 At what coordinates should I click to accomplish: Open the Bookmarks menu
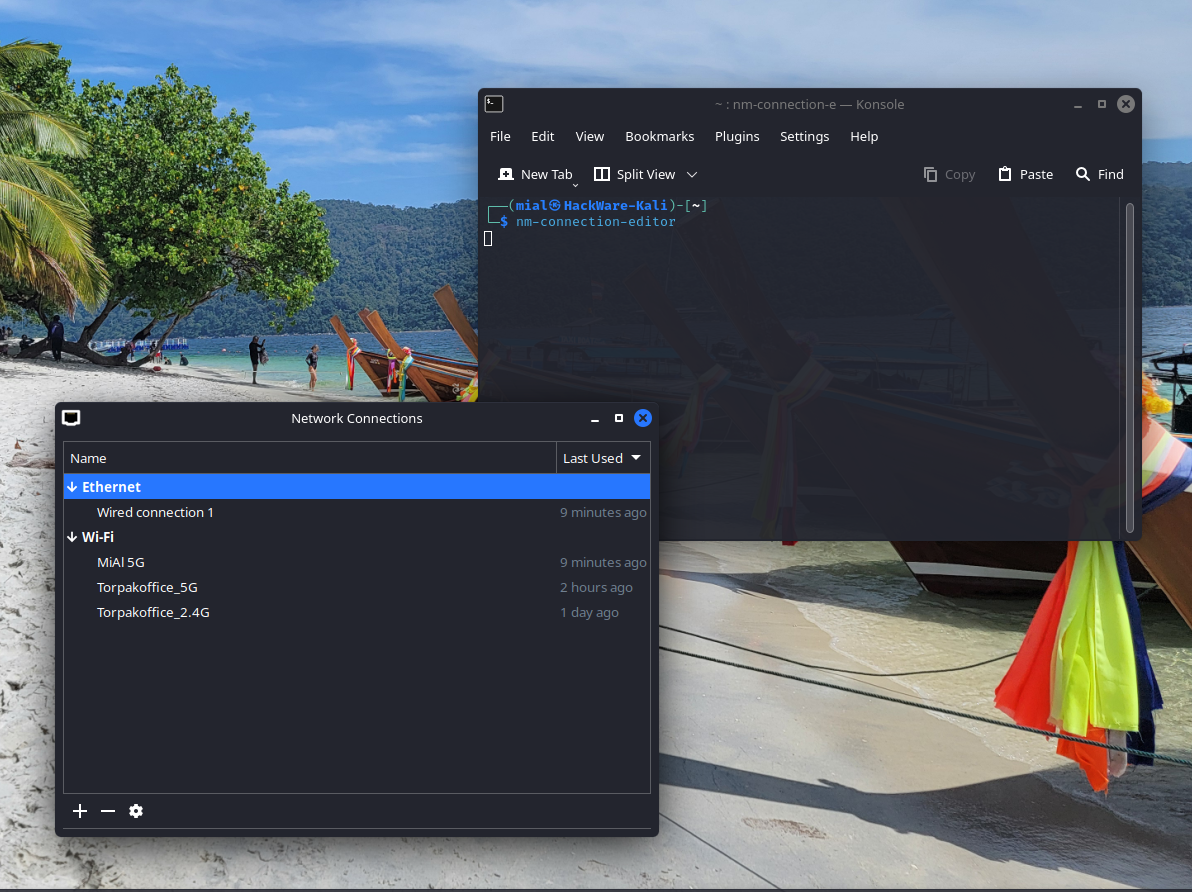click(659, 136)
